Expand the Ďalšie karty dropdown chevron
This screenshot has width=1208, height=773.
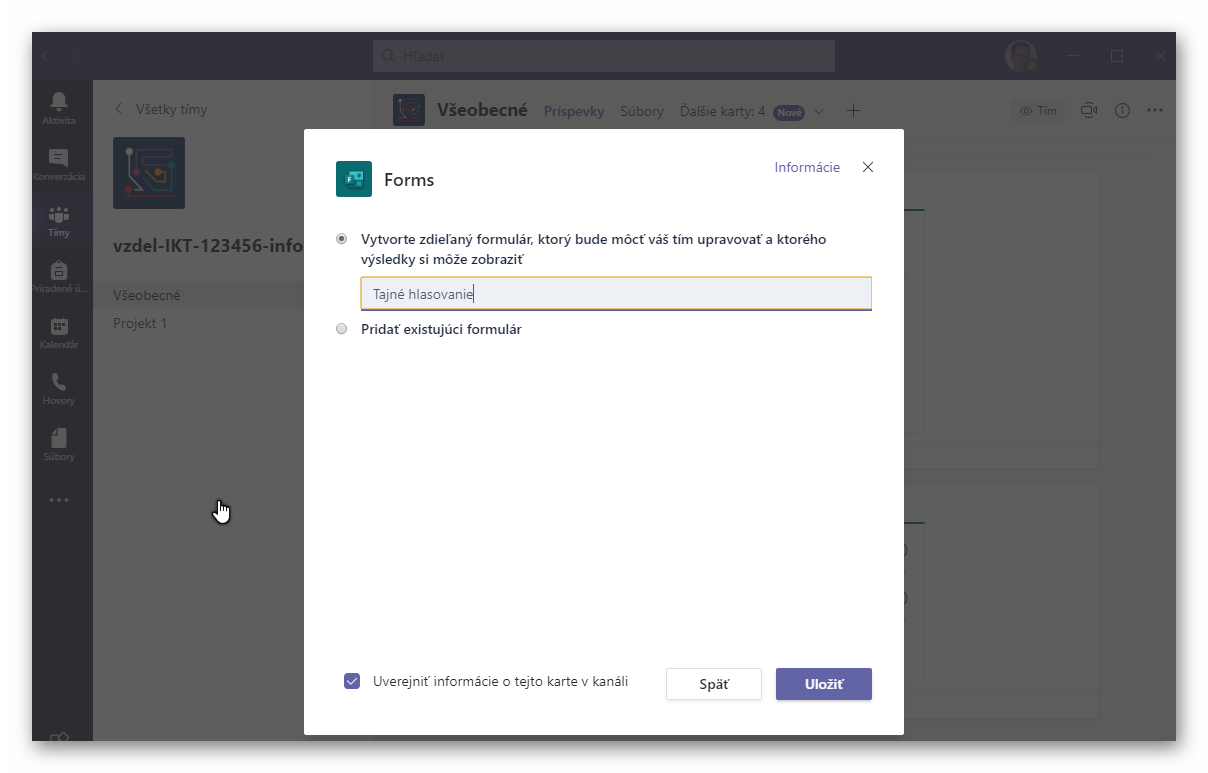(819, 111)
